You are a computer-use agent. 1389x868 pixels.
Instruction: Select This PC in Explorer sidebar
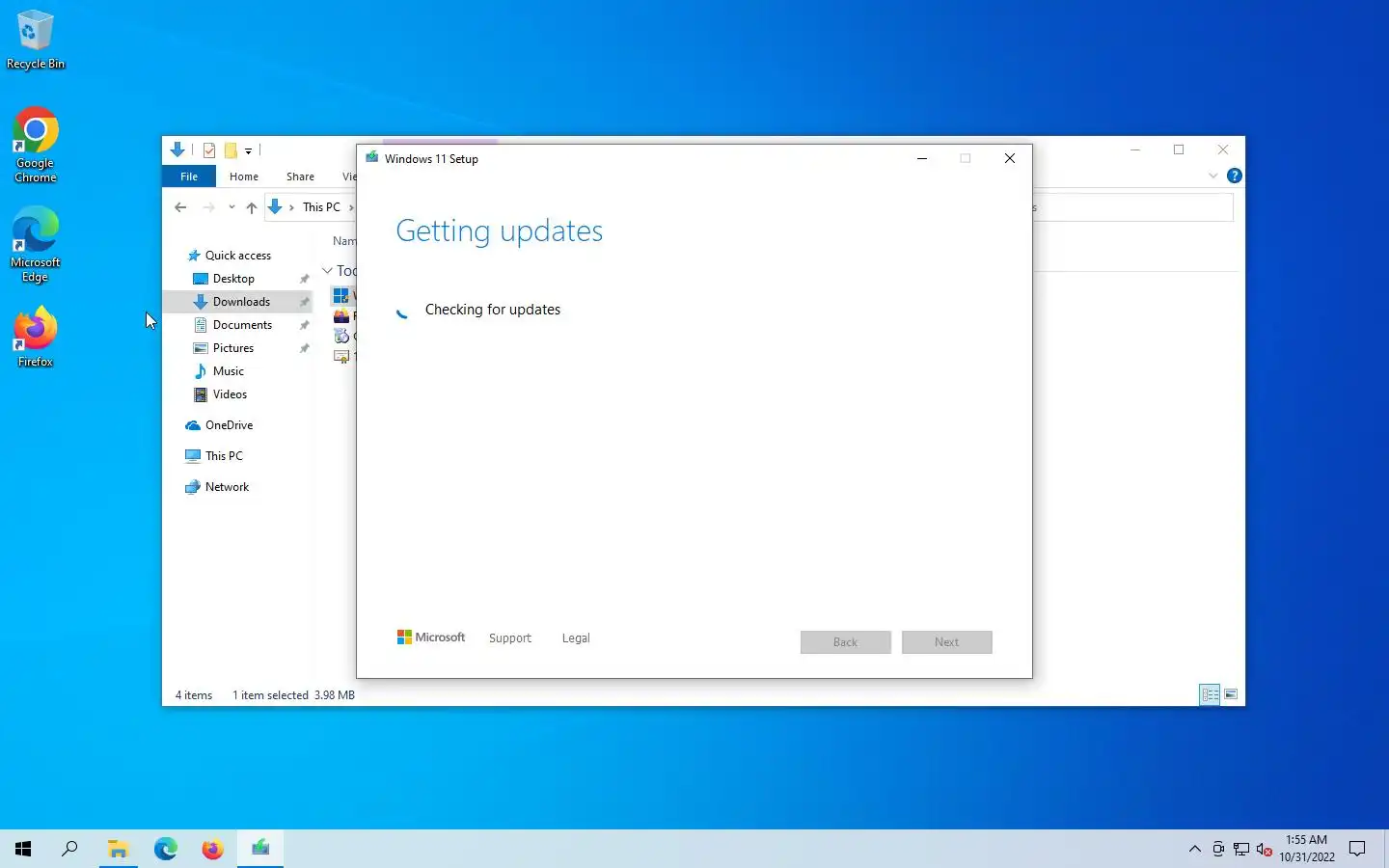pos(224,456)
